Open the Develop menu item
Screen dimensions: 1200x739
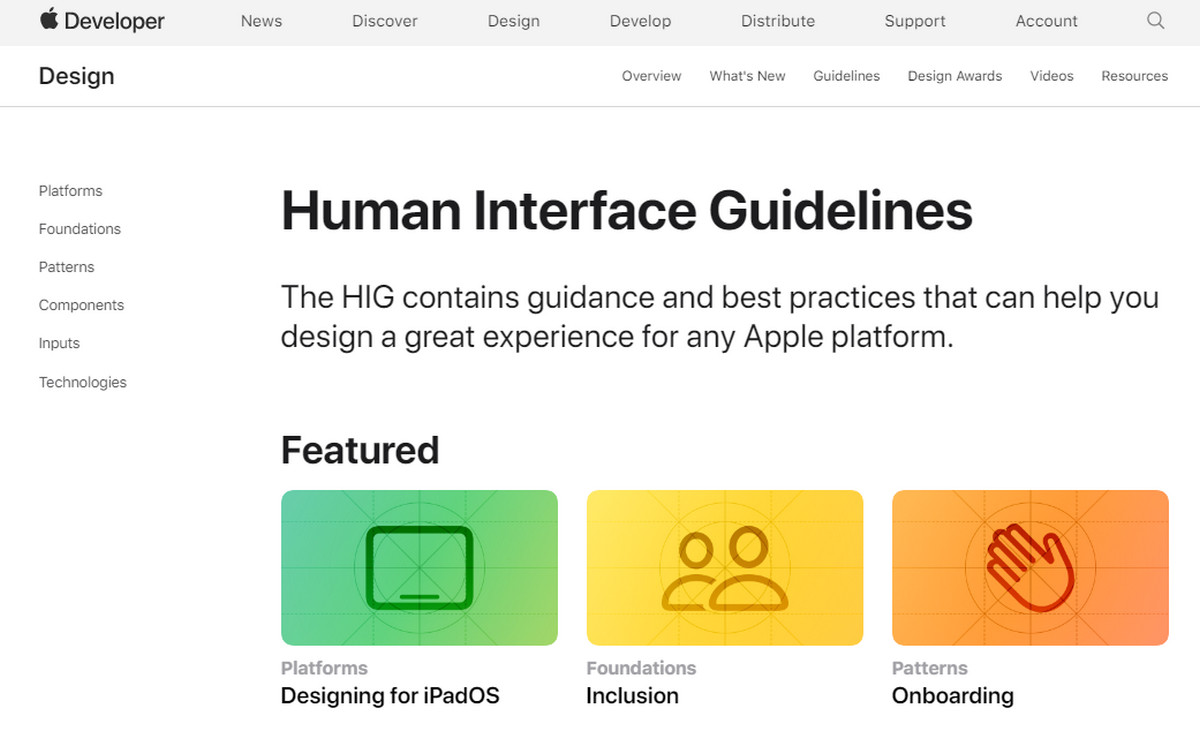click(640, 21)
